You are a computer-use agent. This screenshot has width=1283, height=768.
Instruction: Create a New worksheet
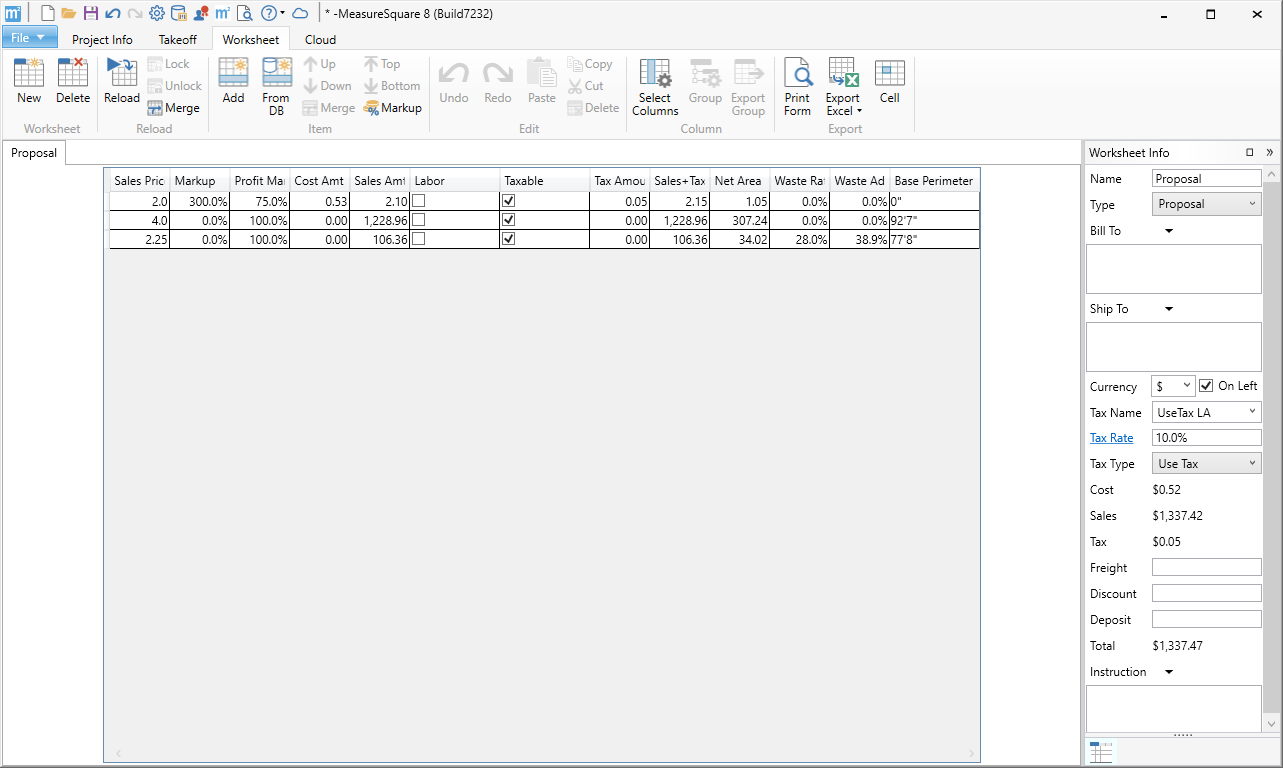pos(29,81)
